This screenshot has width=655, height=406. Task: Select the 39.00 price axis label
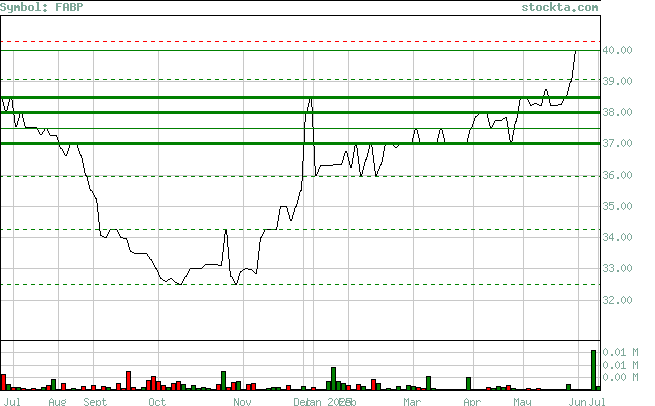[617, 81]
